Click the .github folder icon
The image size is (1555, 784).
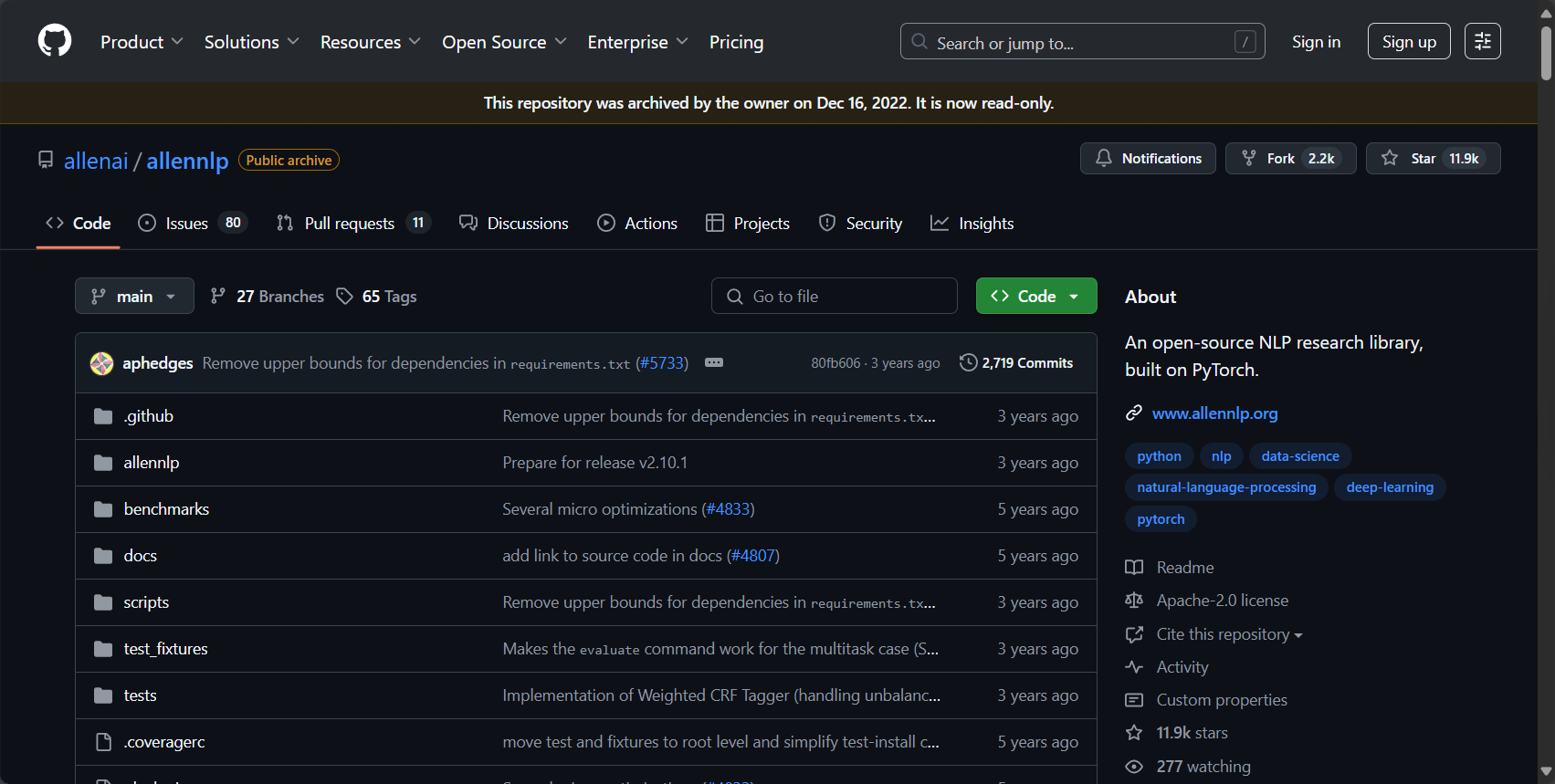[103, 416]
